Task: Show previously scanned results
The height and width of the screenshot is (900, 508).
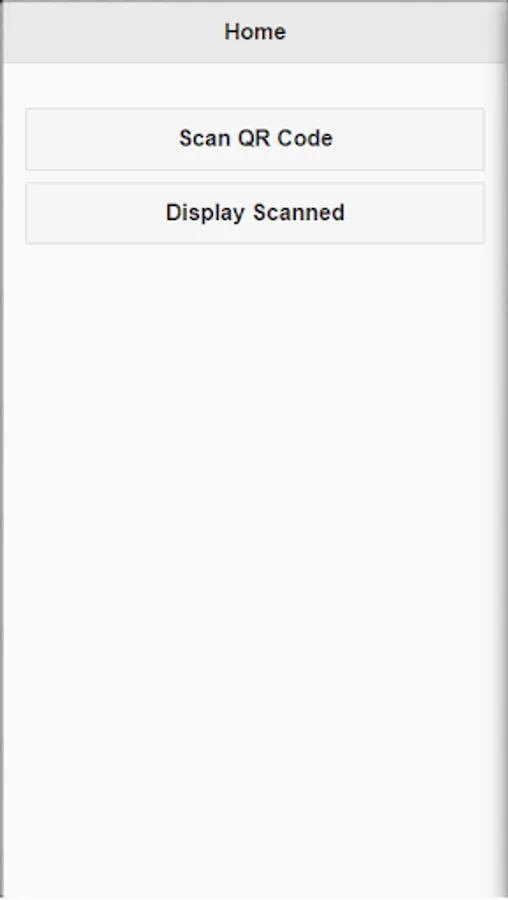Action: click(255, 213)
